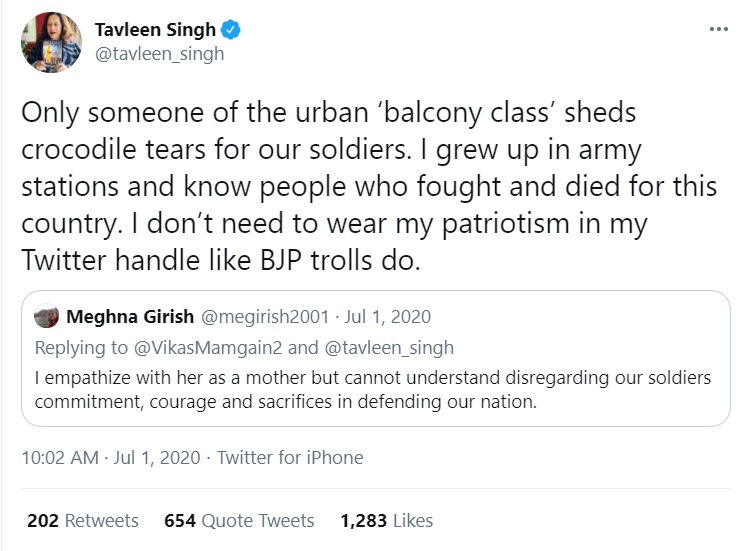Click the 'Replying to' line in quote
This screenshot has width=748, height=551.
pyautogui.click(x=72, y=347)
